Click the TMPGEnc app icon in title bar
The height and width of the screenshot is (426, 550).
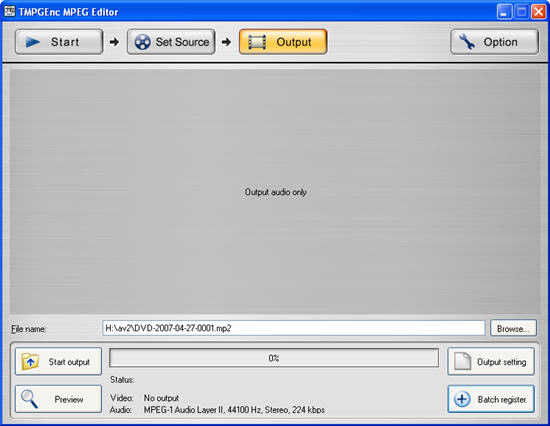[9, 12]
